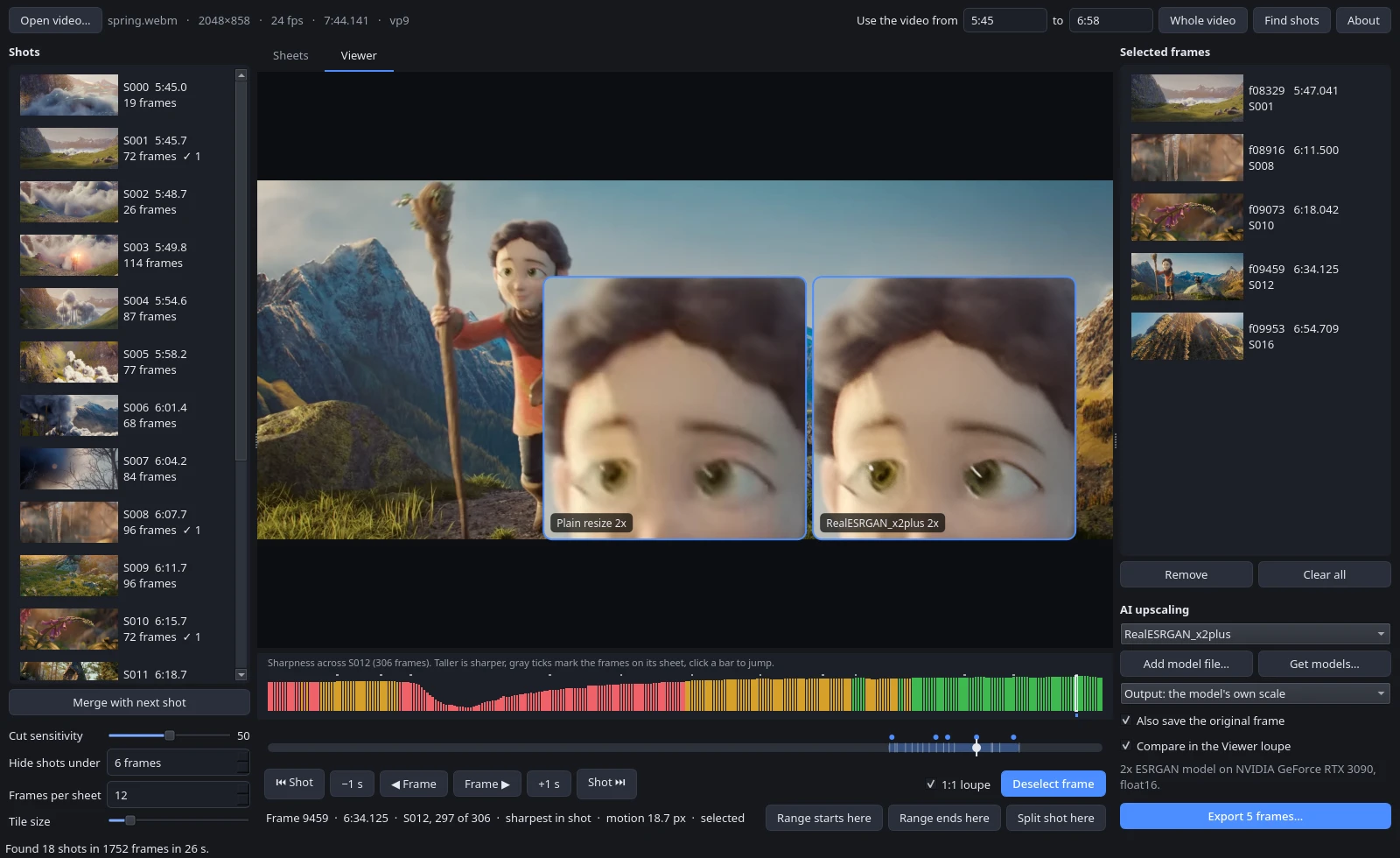
Task: Jump to next shot button
Action: 606,784
